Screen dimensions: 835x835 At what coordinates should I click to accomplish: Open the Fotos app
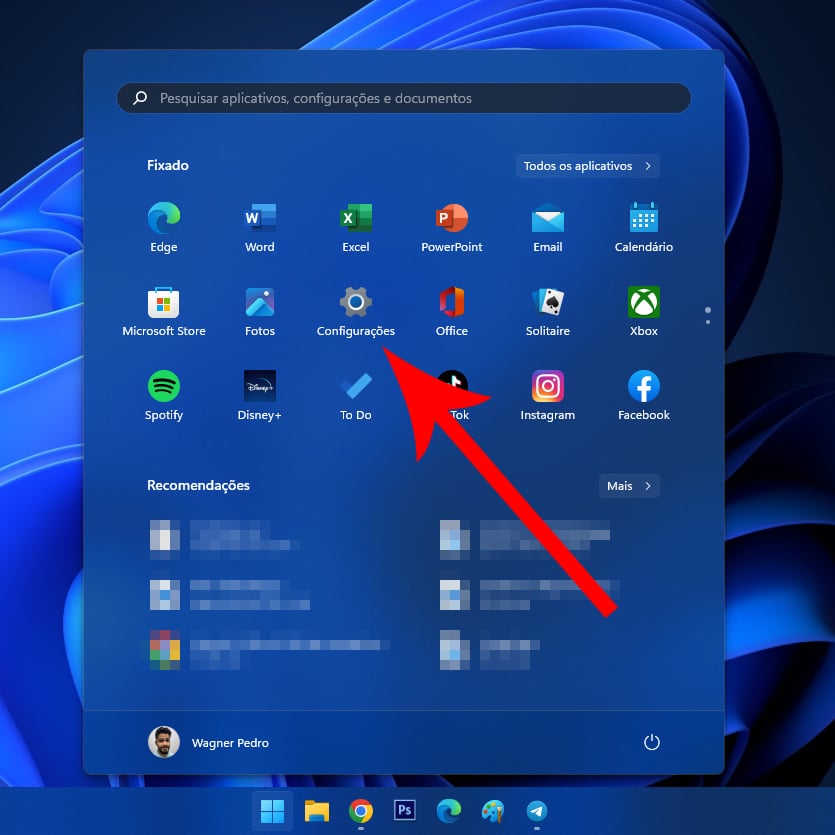259,301
